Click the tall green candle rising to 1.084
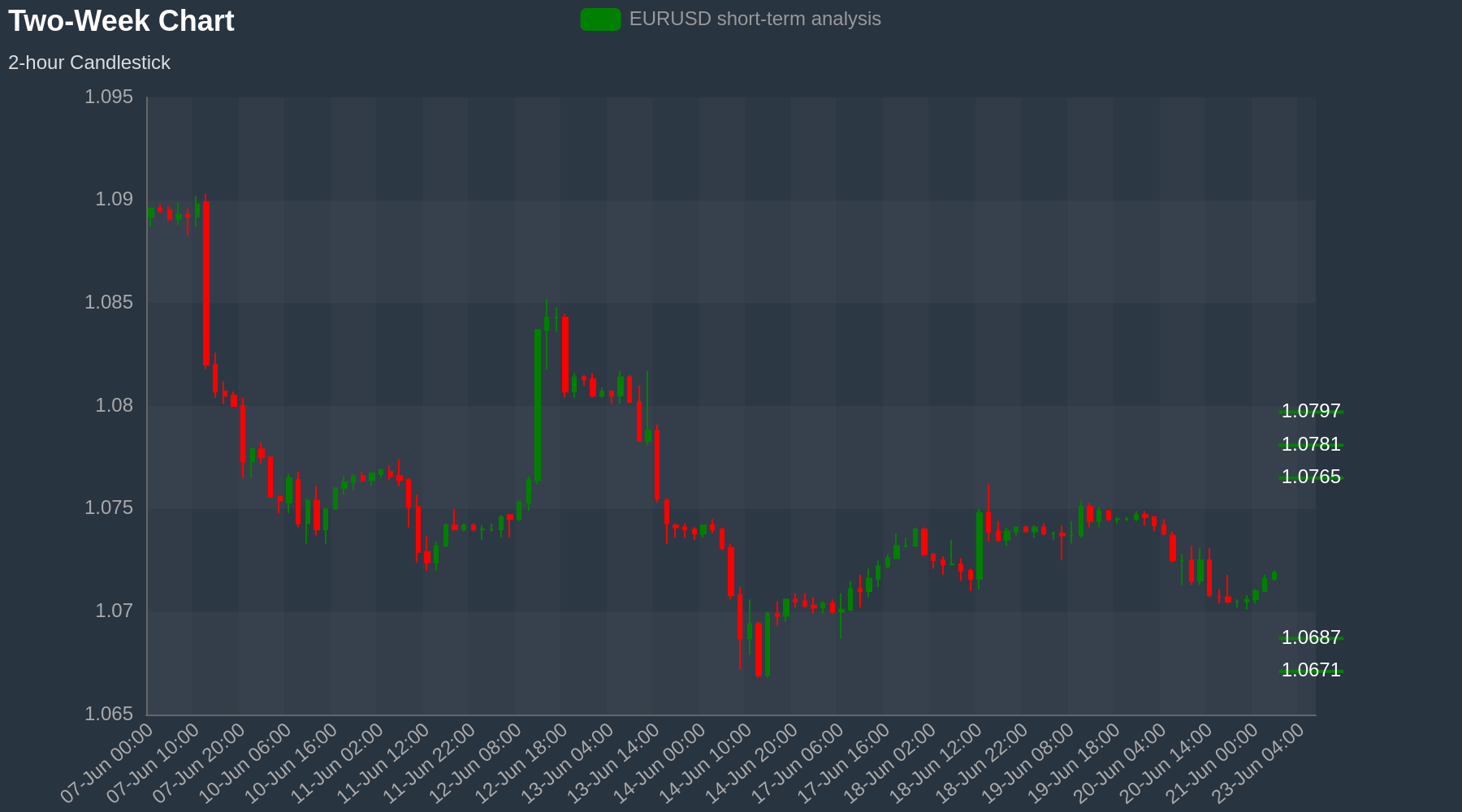The height and width of the screenshot is (812, 1462). [538, 405]
